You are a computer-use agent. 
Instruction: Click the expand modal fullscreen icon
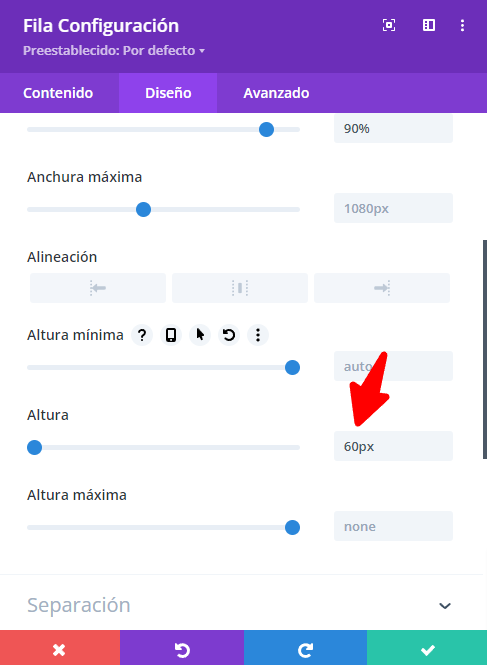(389, 25)
